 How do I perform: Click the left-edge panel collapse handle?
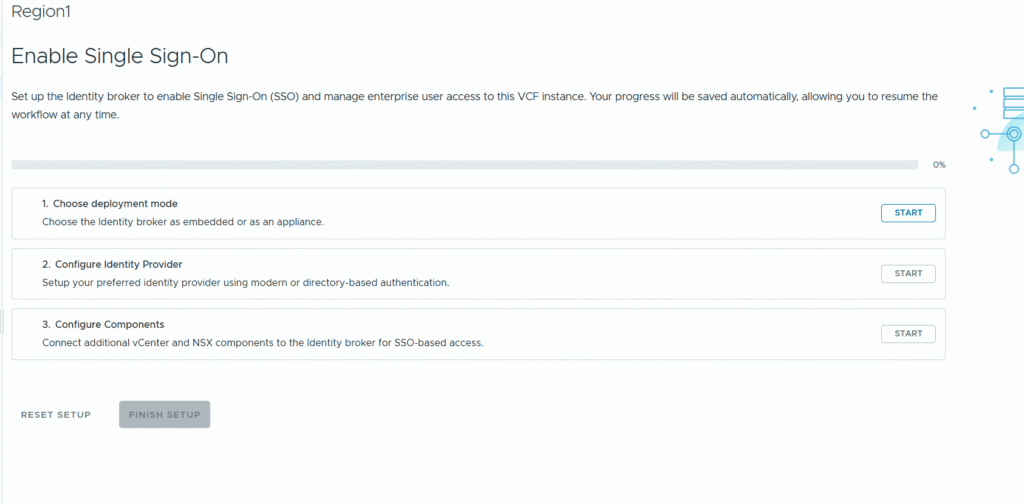tap(2, 322)
